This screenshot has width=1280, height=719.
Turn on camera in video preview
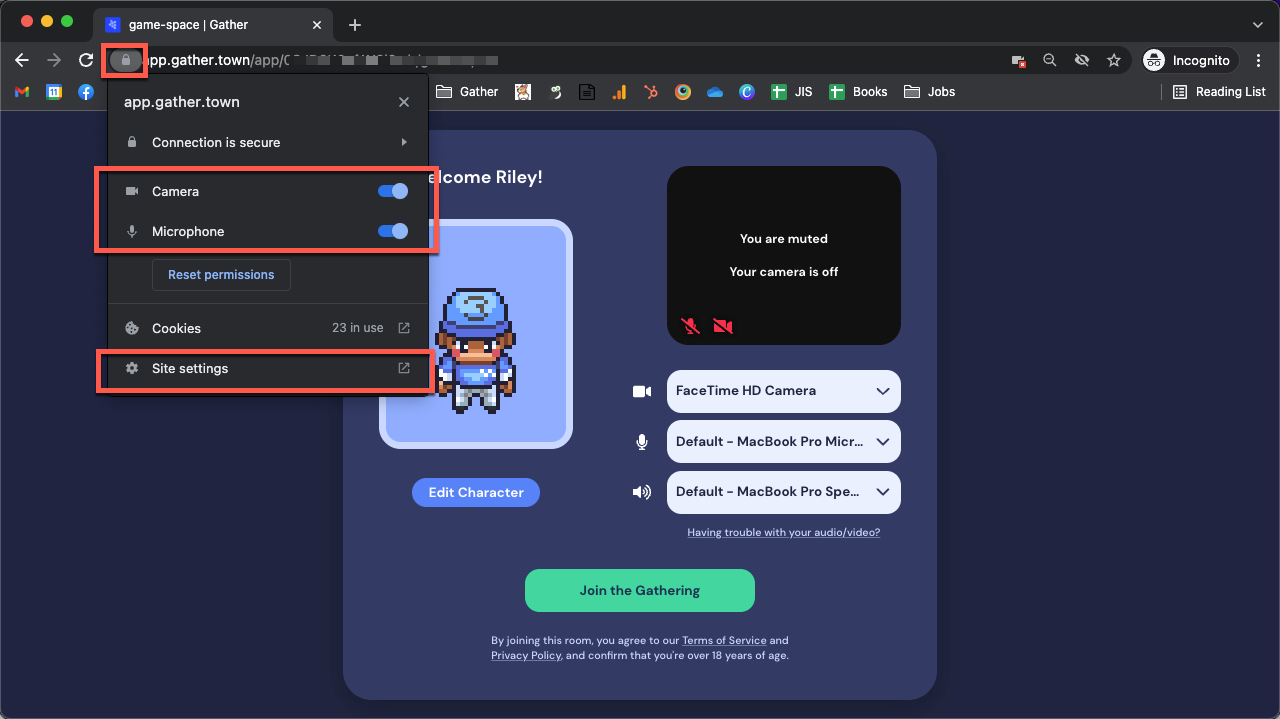pos(723,326)
